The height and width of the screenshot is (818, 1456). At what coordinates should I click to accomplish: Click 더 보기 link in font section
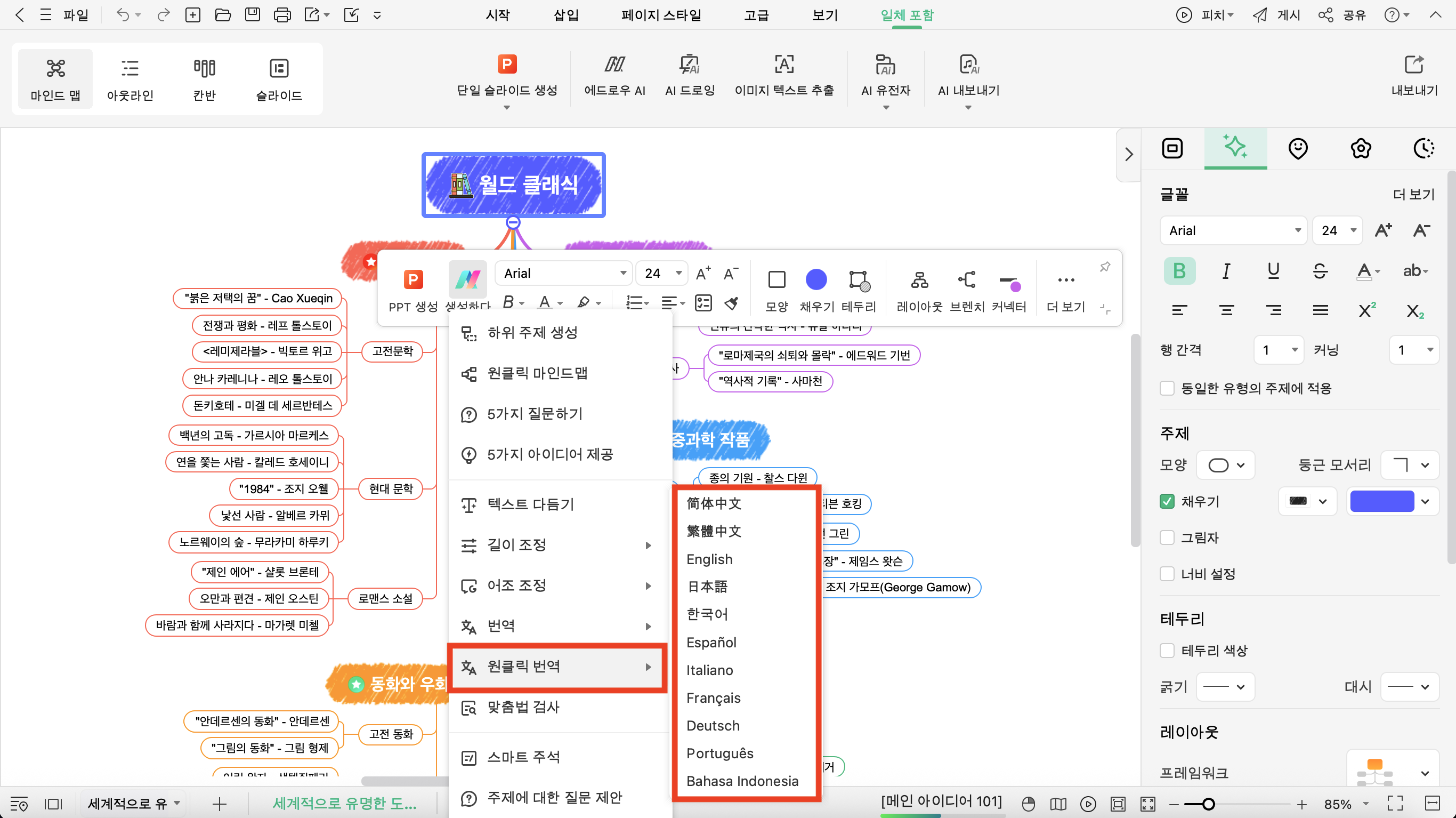pyautogui.click(x=1413, y=195)
